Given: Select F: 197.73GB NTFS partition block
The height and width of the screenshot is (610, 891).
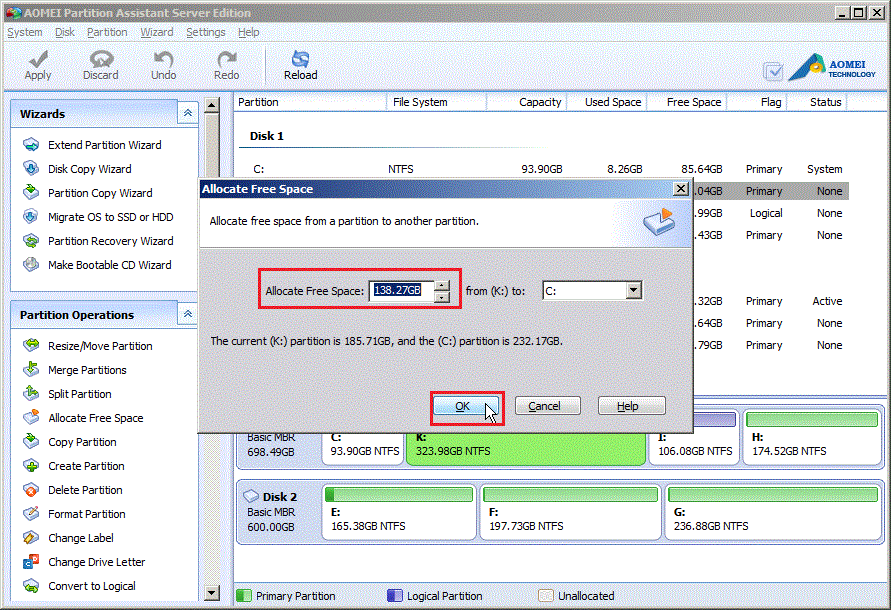Looking at the screenshot, I should coord(570,512).
